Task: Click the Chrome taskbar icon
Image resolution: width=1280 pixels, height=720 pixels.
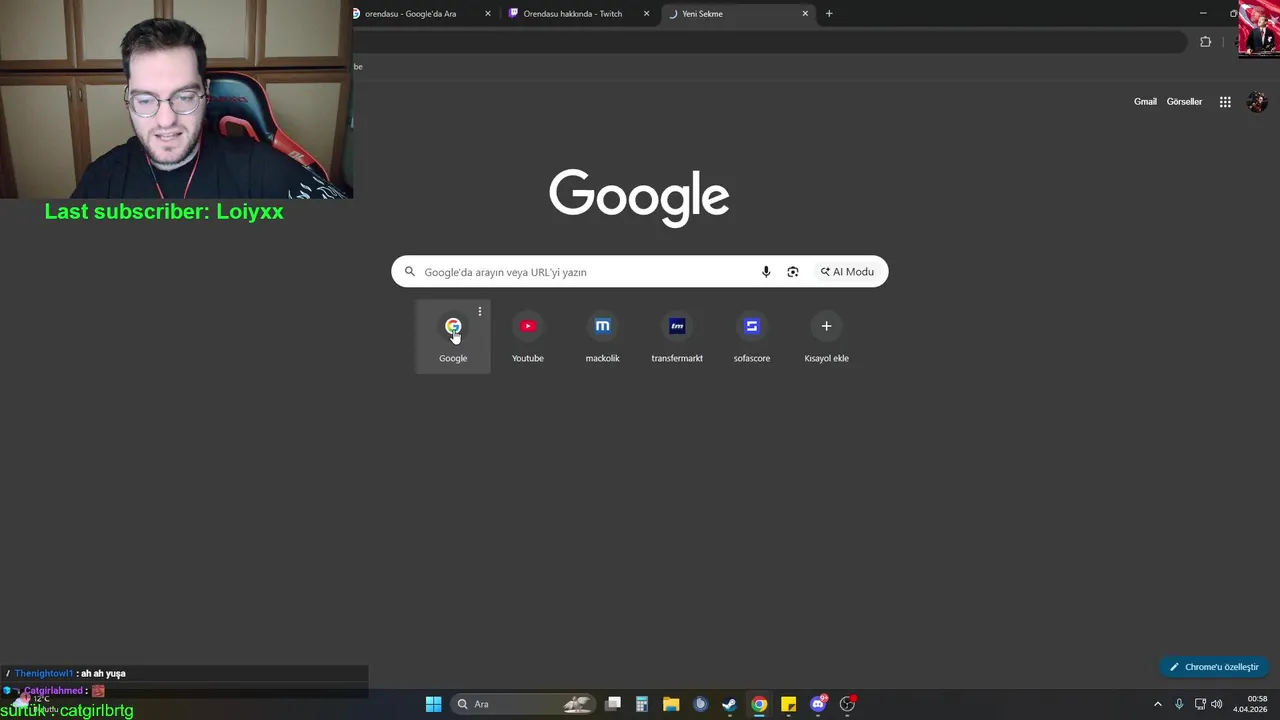Action: (x=759, y=704)
